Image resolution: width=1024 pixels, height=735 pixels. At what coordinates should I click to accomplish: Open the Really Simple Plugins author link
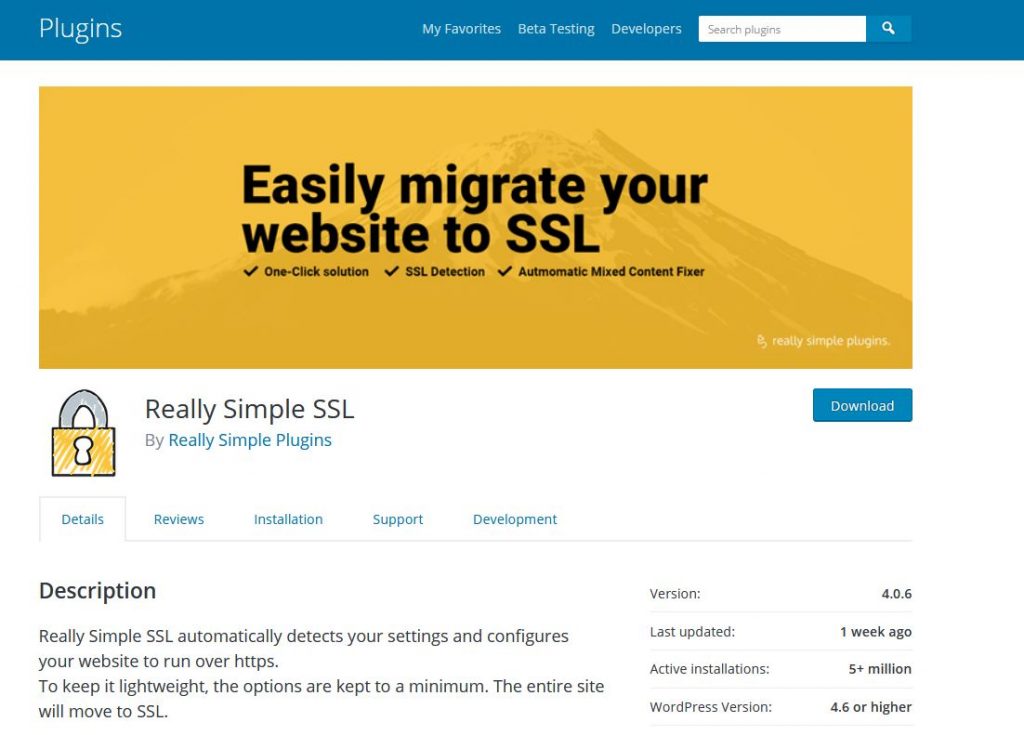point(249,440)
